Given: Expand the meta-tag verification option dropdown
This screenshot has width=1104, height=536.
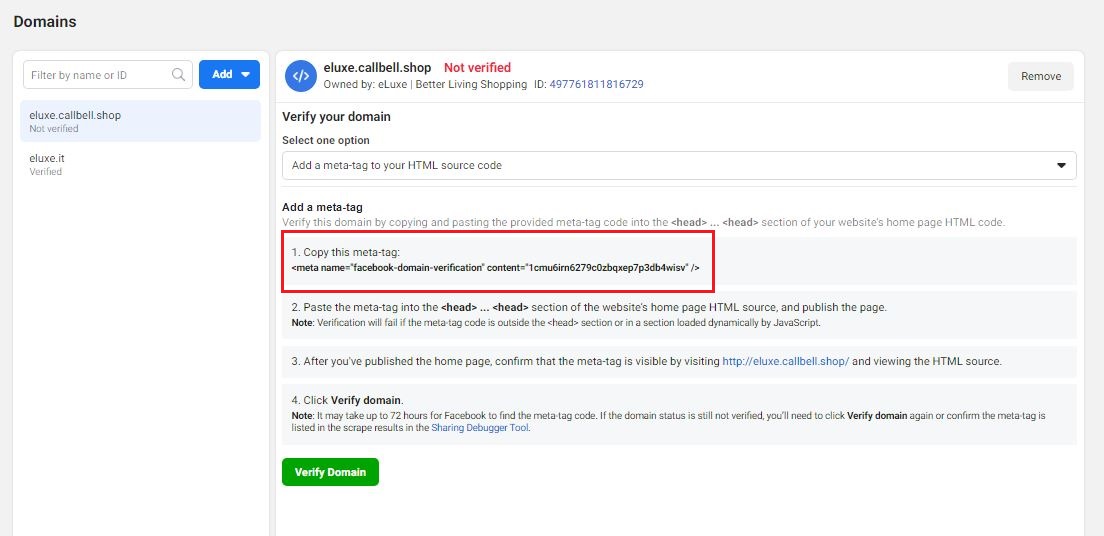Looking at the screenshot, I should click(x=679, y=165).
